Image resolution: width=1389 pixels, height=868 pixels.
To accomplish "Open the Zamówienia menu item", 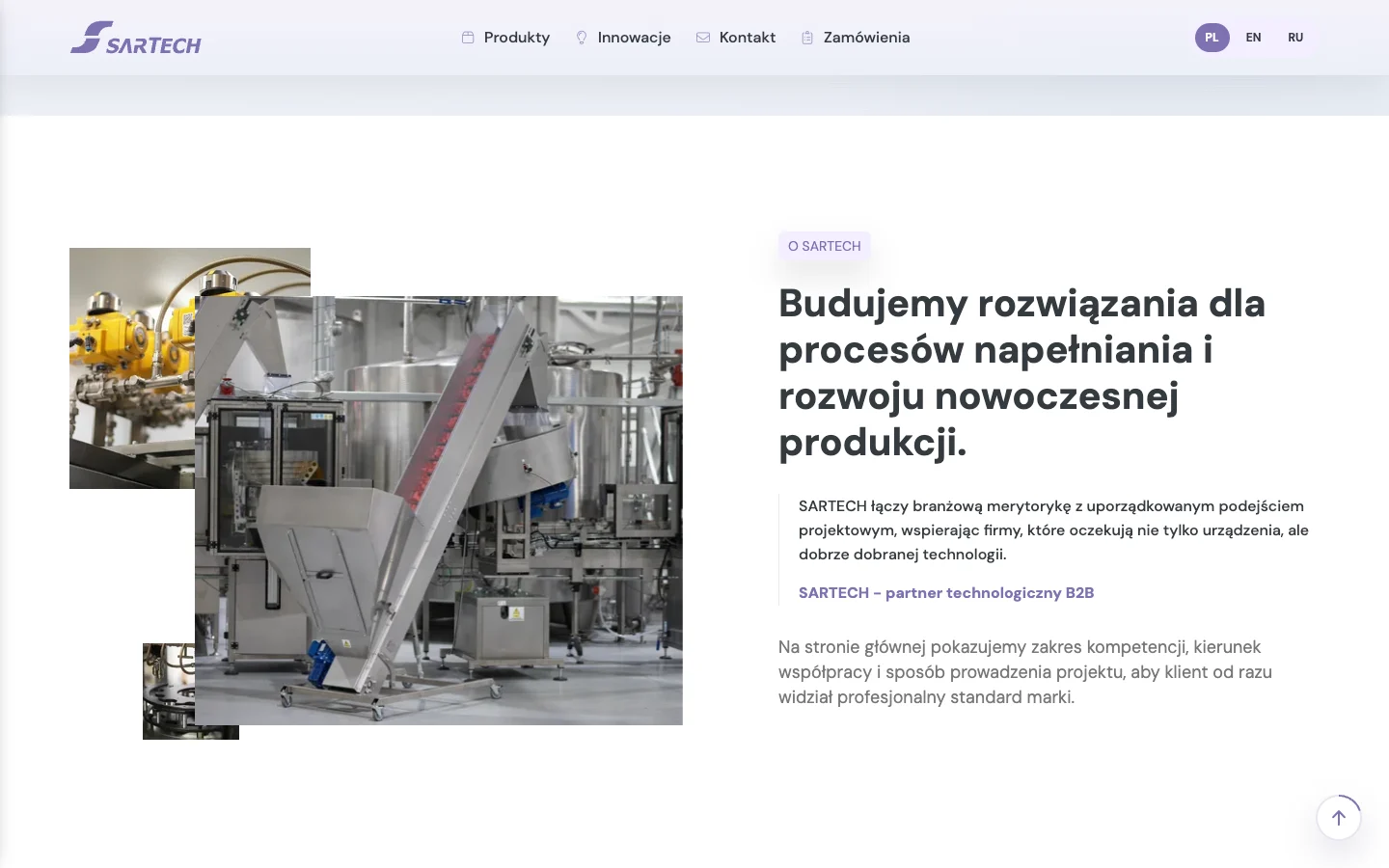I will point(866,38).
